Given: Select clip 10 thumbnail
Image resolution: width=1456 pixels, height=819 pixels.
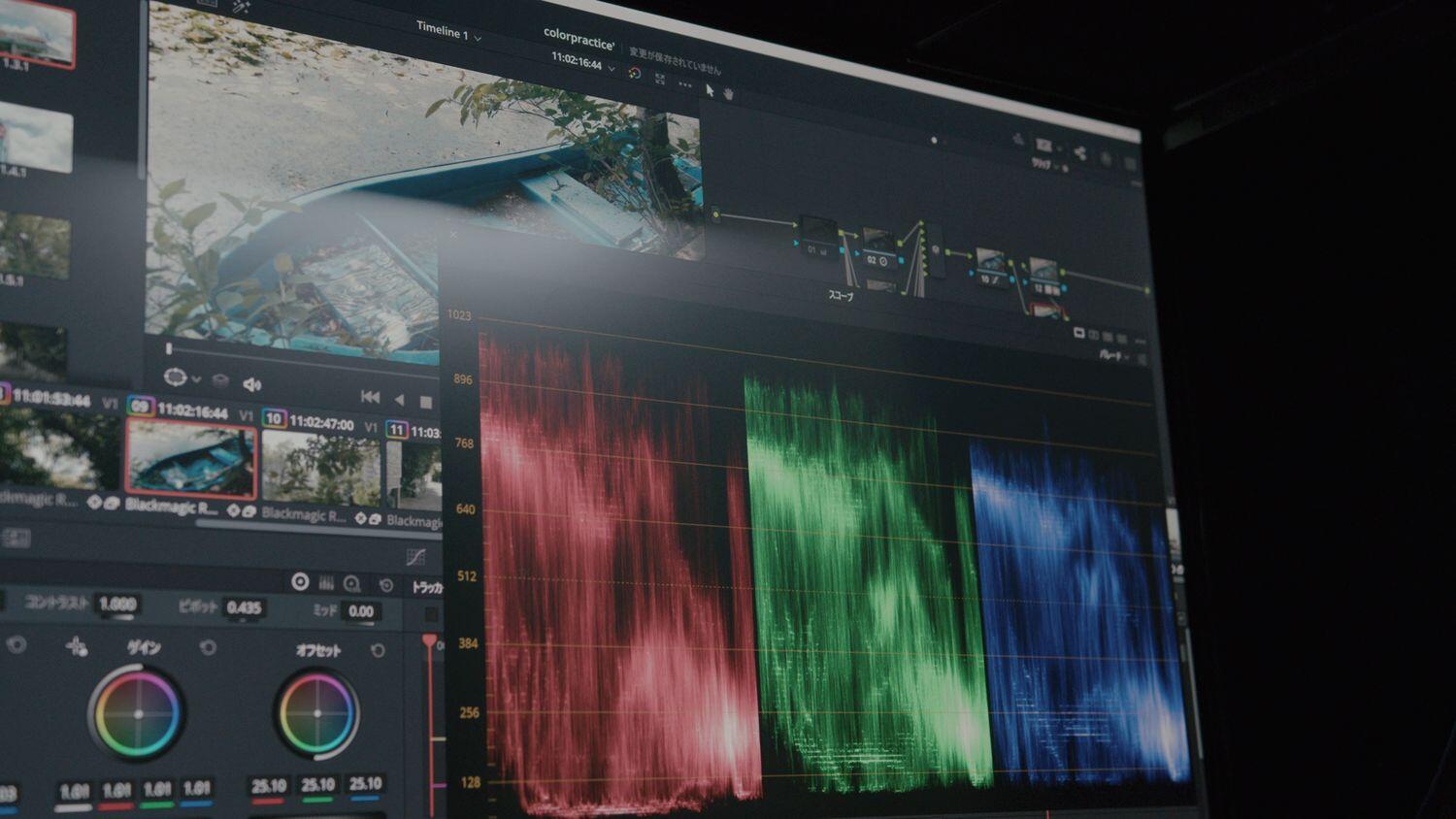Looking at the screenshot, I should (321, 469).
